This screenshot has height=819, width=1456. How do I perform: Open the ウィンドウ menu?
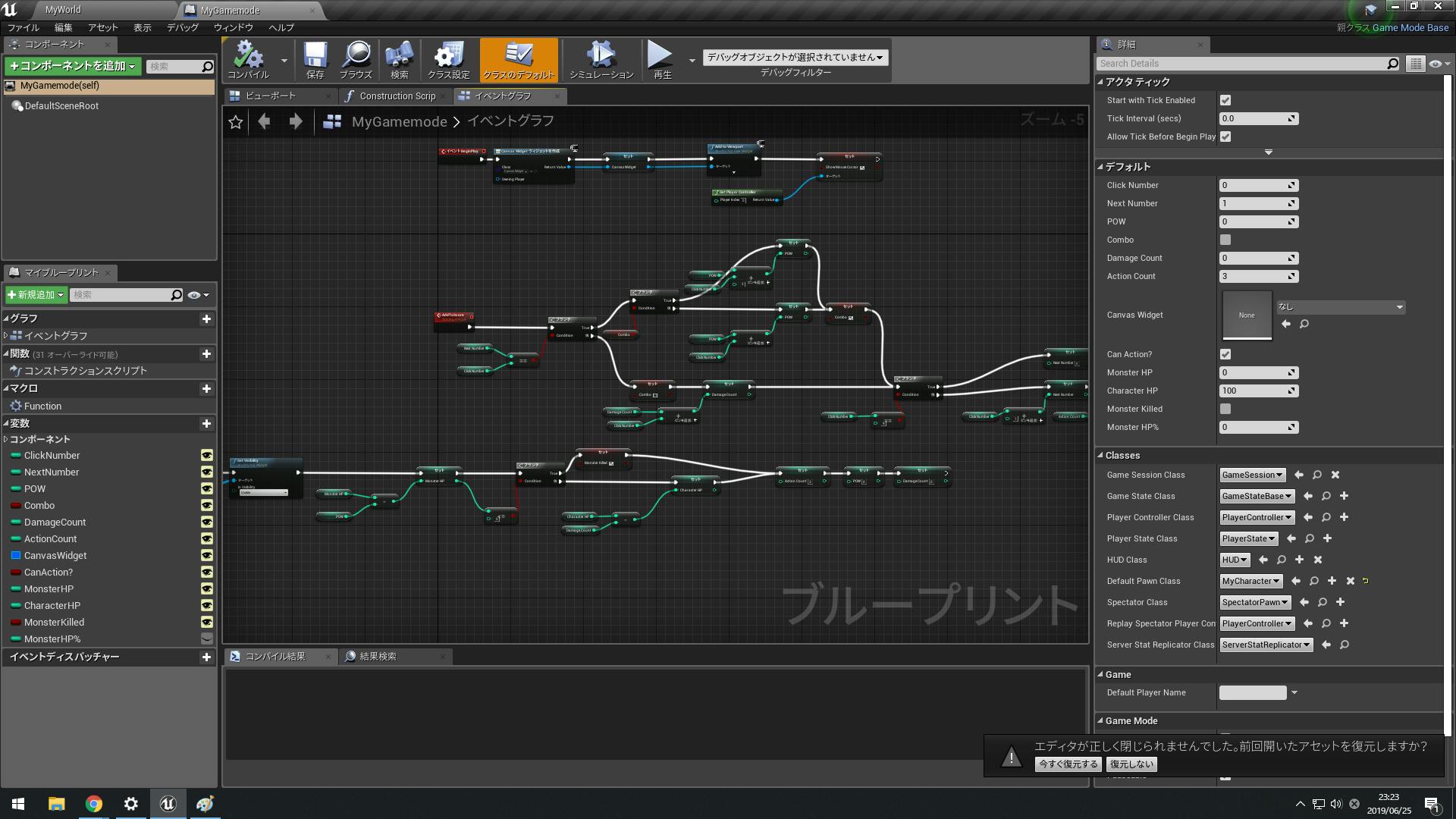coord(233,27)
